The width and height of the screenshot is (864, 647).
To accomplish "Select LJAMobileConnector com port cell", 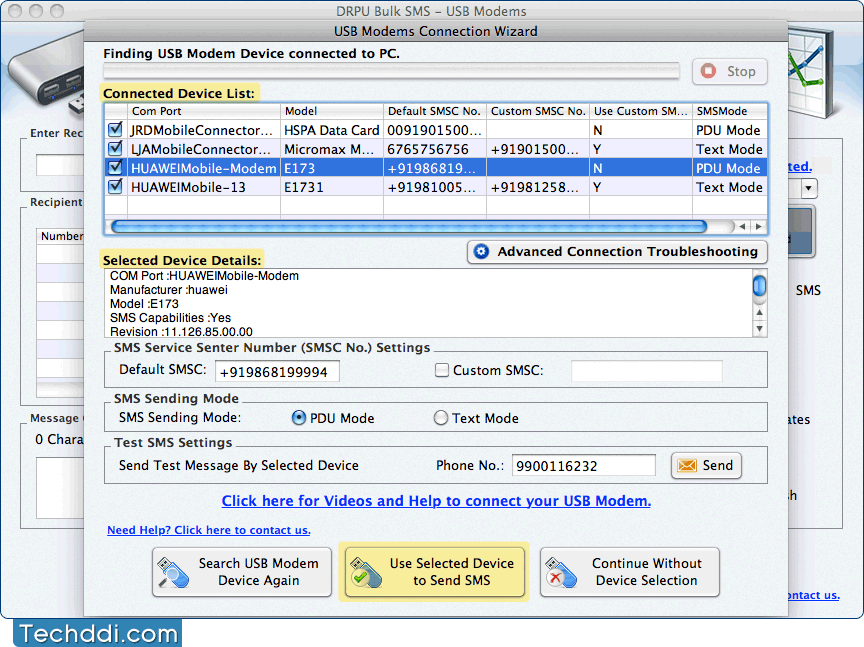I will pyautogui.click(x=204, y=149).
